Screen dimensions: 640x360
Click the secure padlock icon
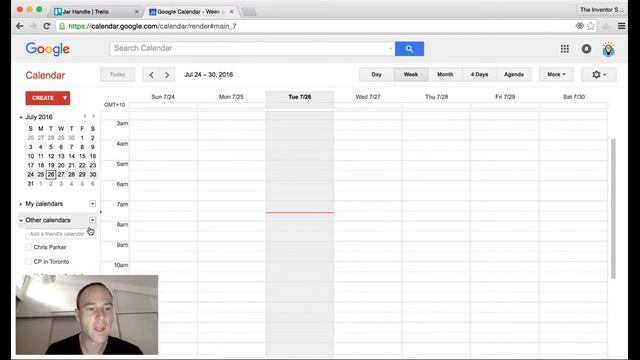[62, 26]
